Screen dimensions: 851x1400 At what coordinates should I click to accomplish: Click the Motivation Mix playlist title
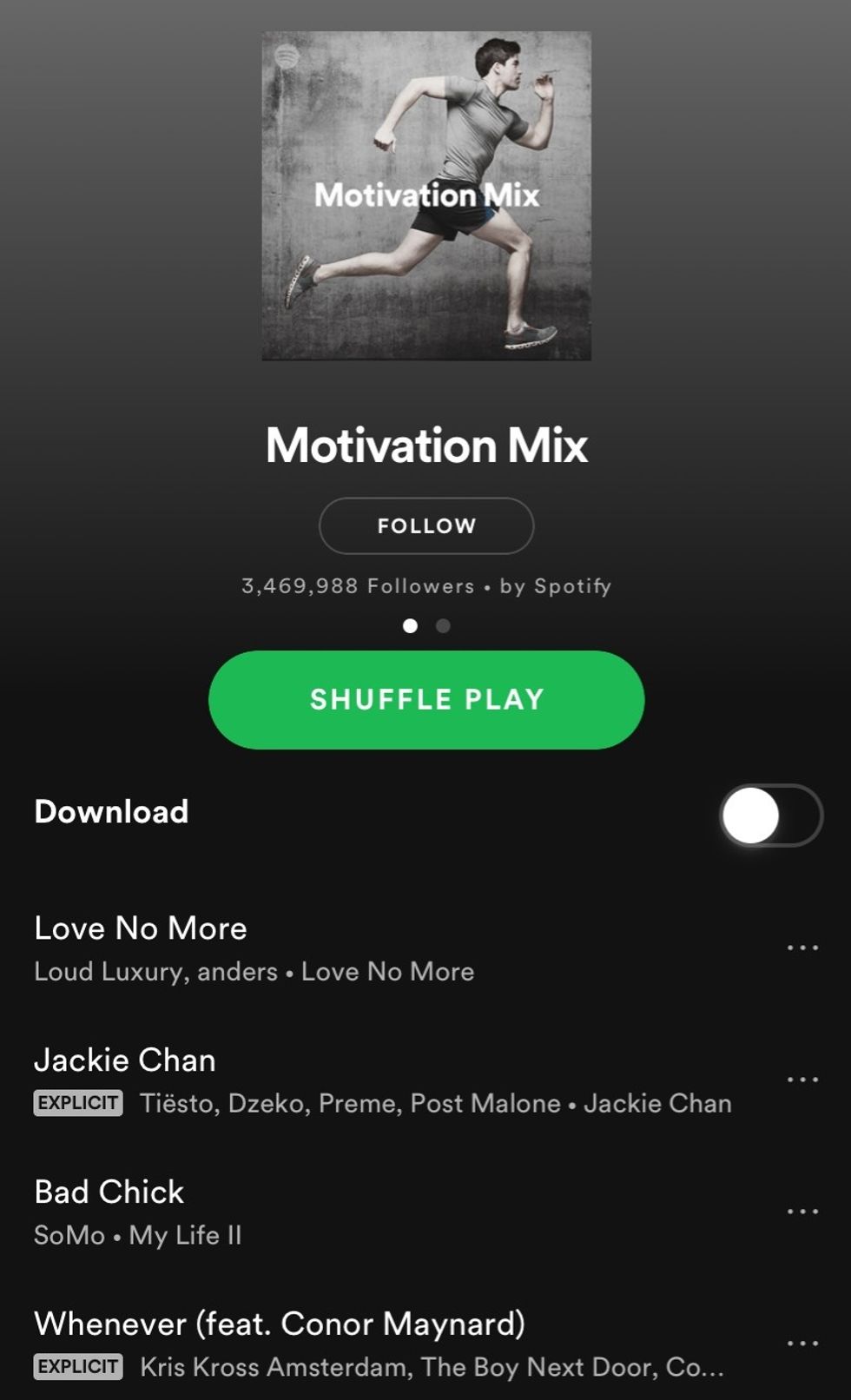(x=426, y=445)
